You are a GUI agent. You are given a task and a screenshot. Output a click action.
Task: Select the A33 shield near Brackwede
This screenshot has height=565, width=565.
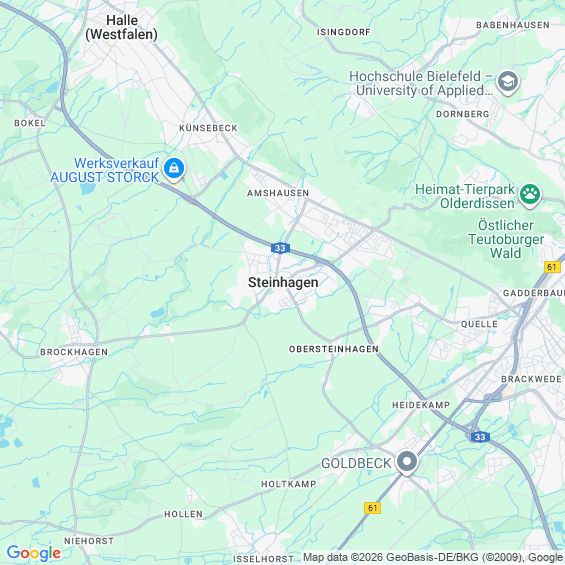click(480, 437)
